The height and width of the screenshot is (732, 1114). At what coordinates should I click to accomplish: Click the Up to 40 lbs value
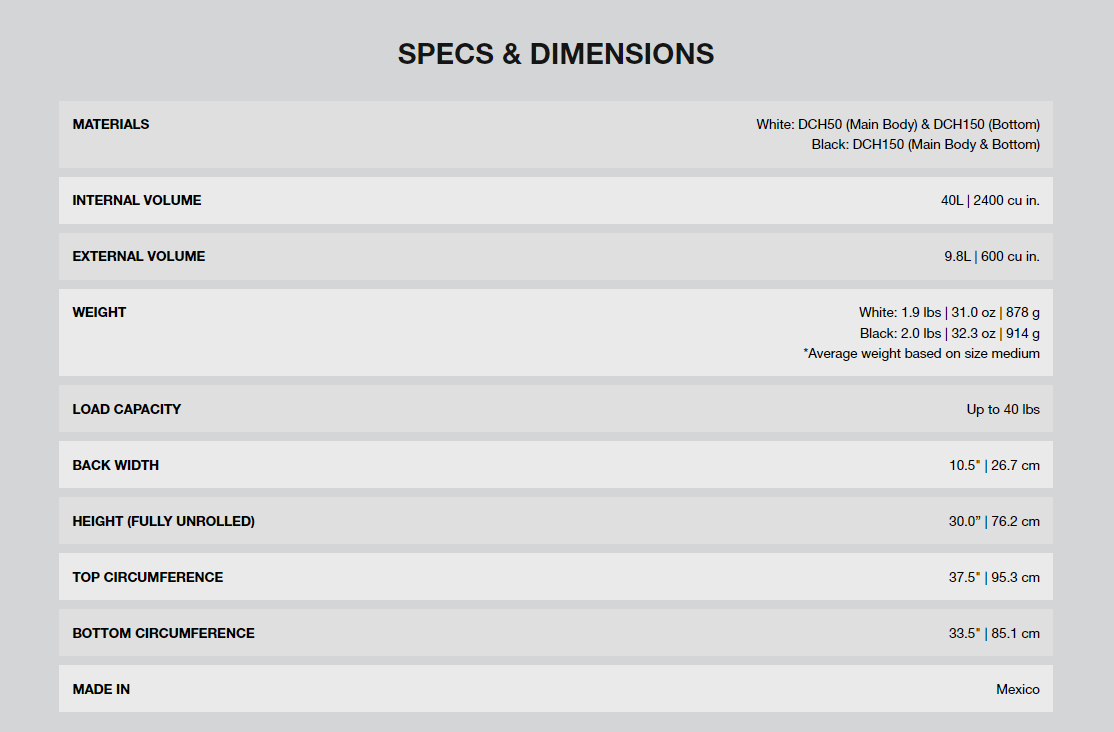(x=1003, y=409)
